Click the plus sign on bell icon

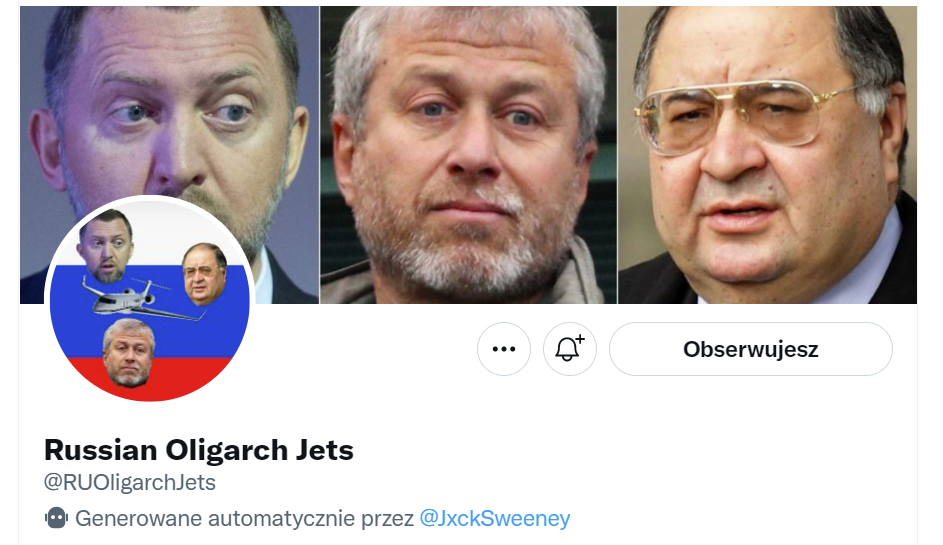580,340
